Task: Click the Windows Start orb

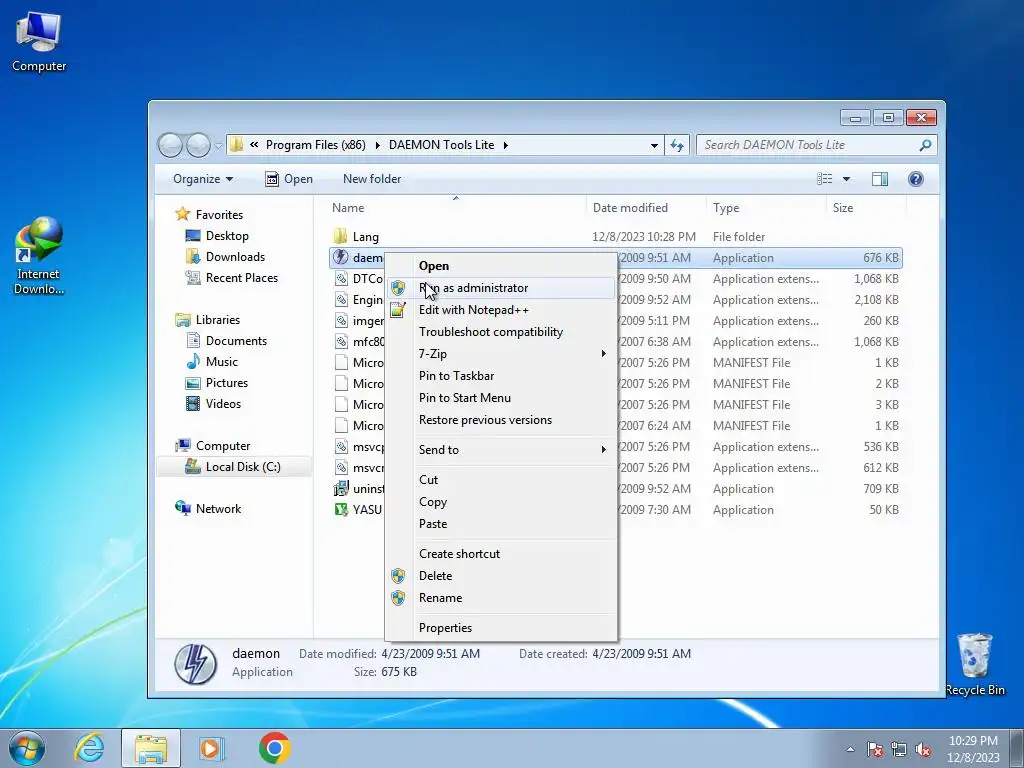Action: 27,748
